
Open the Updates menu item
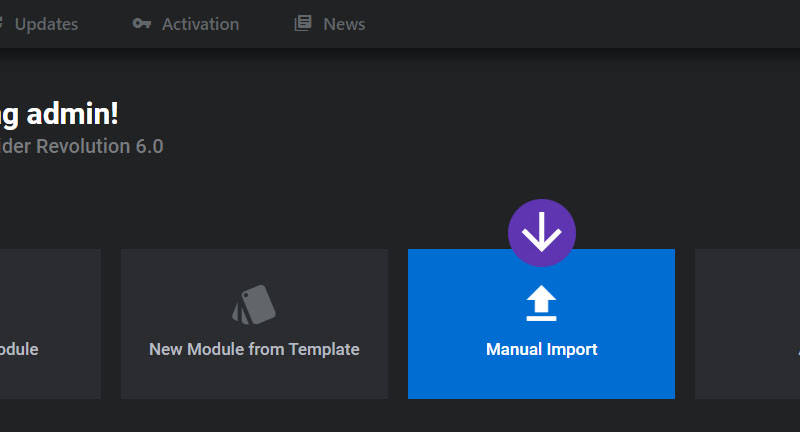click(46, 24)
